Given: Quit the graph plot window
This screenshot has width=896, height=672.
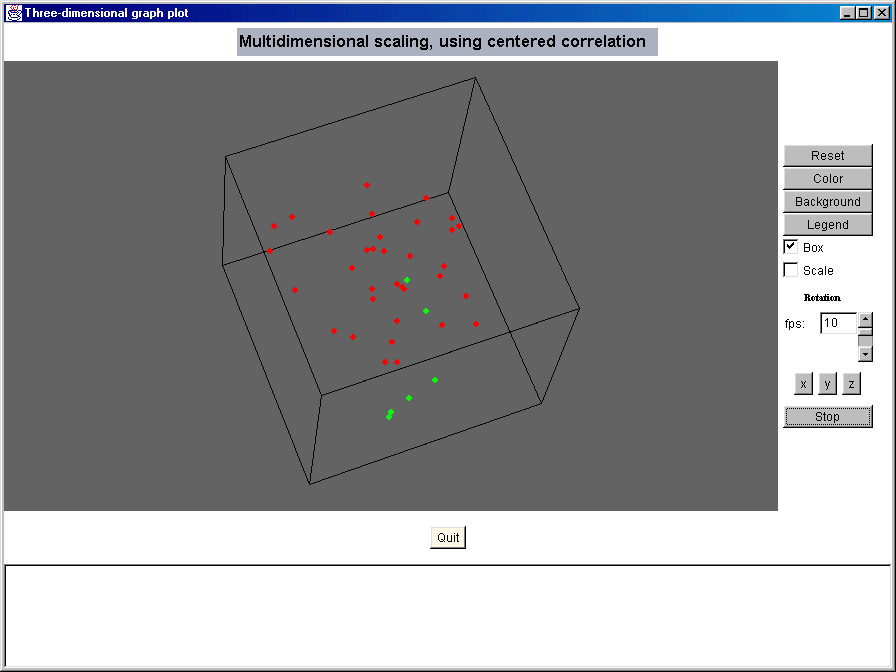Looking at the screenshot, I should [x=448, y=538].
